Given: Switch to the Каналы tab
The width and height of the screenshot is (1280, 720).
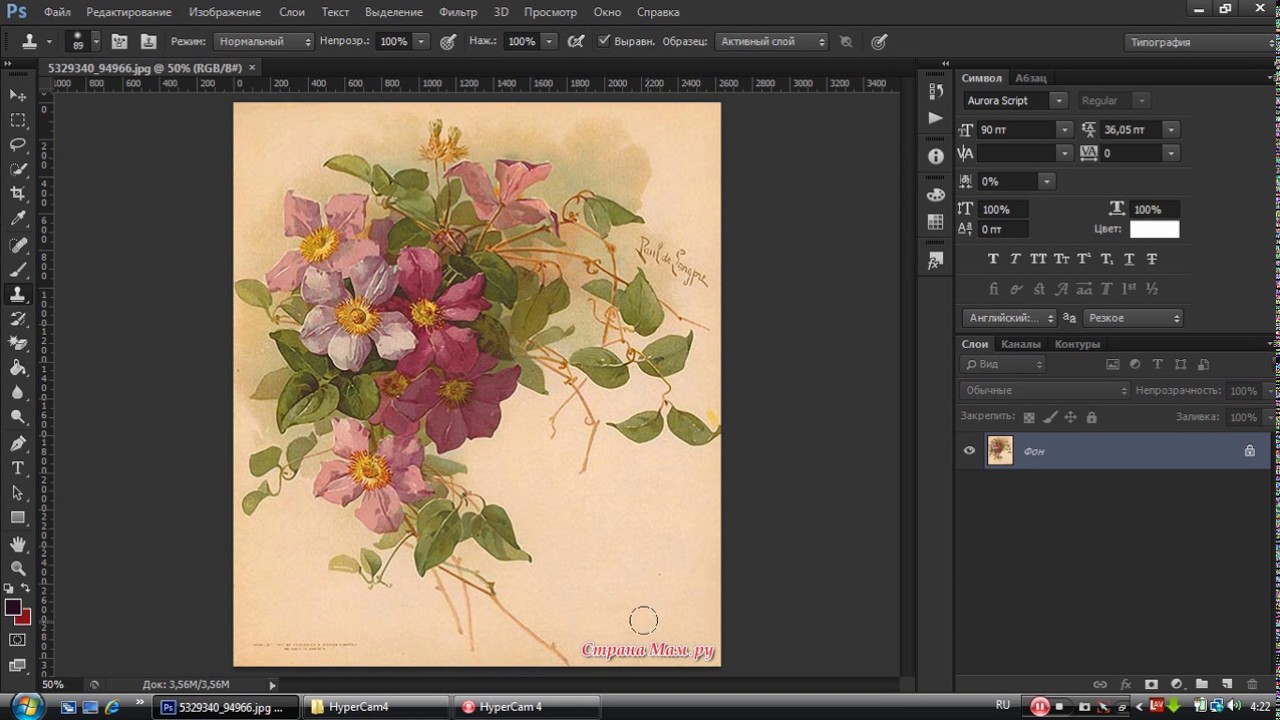Looking at the screenshot, I should 1021,344.
